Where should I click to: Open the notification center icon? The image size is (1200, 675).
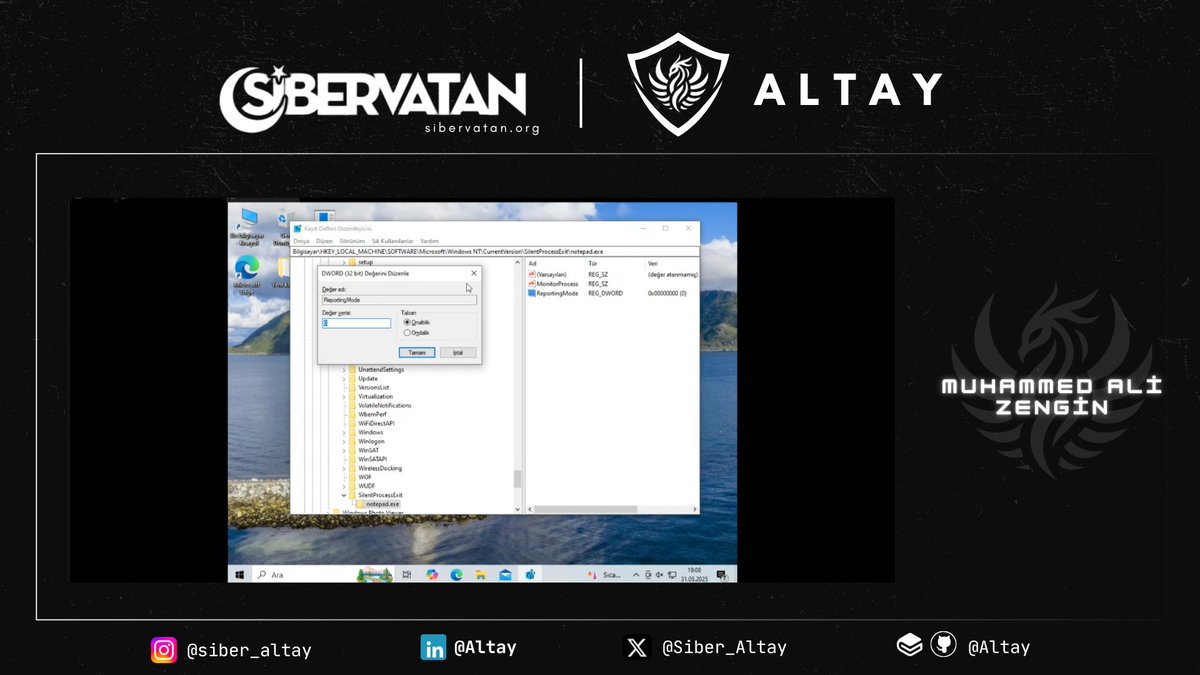tap(721, 575)
